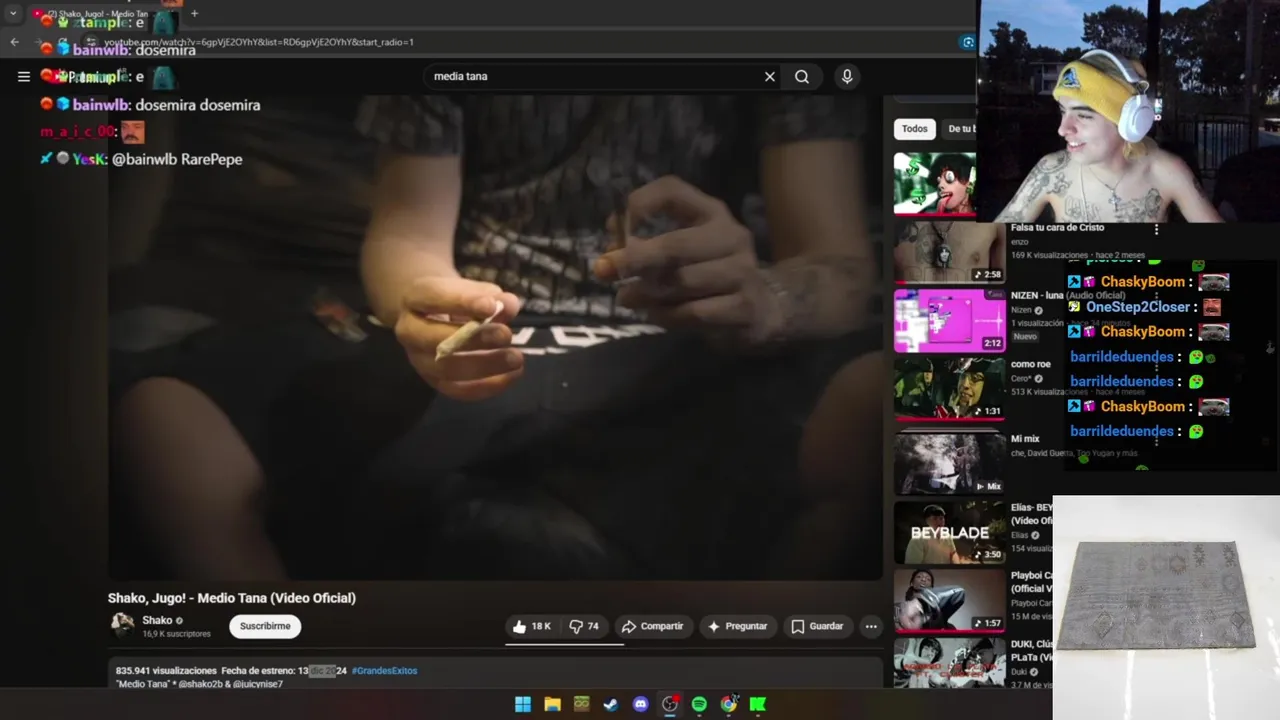The image size is (1280, 720).
Task: Start voice search with the microphone icon
Action: [847, 76]
